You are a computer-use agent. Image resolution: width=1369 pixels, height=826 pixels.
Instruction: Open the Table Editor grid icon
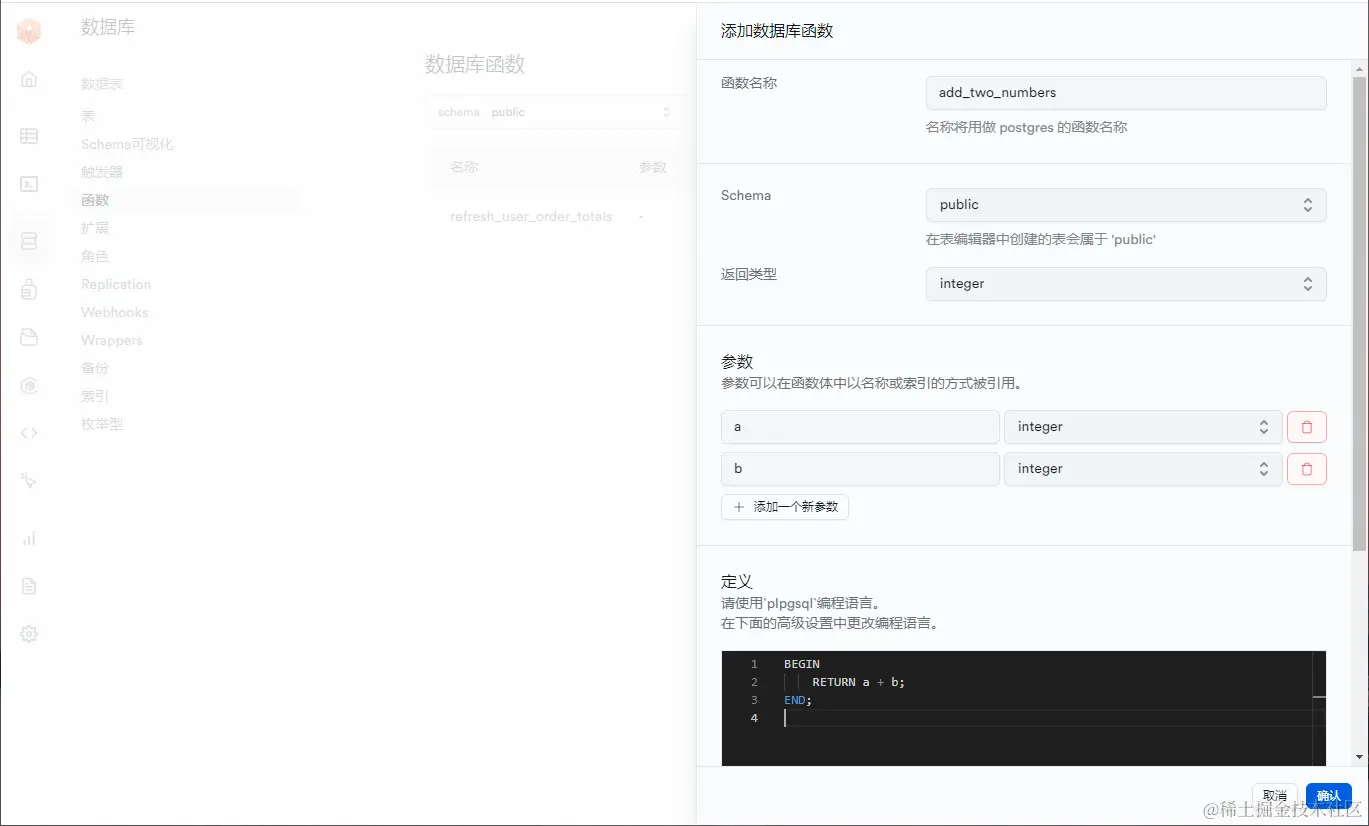coord(29,136)
